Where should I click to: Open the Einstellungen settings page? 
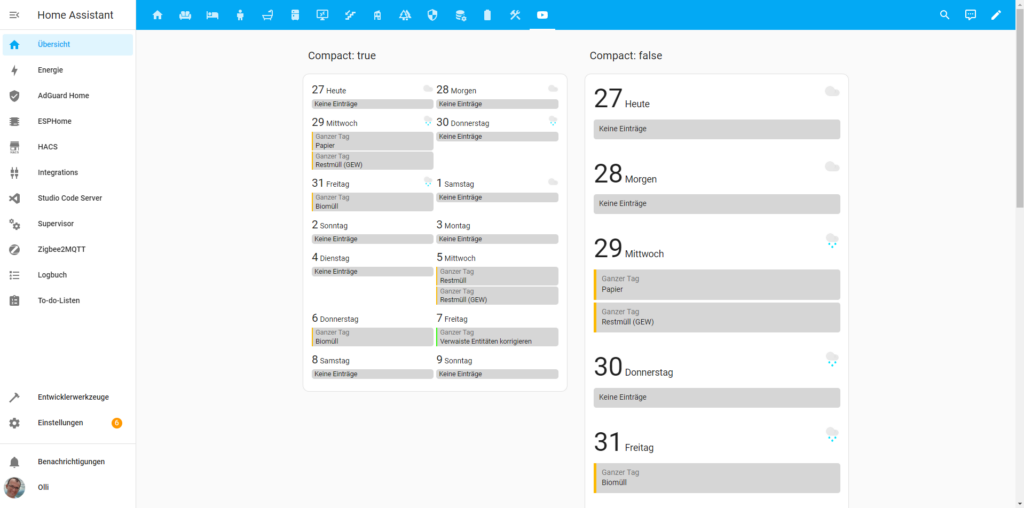coord(60,423)
